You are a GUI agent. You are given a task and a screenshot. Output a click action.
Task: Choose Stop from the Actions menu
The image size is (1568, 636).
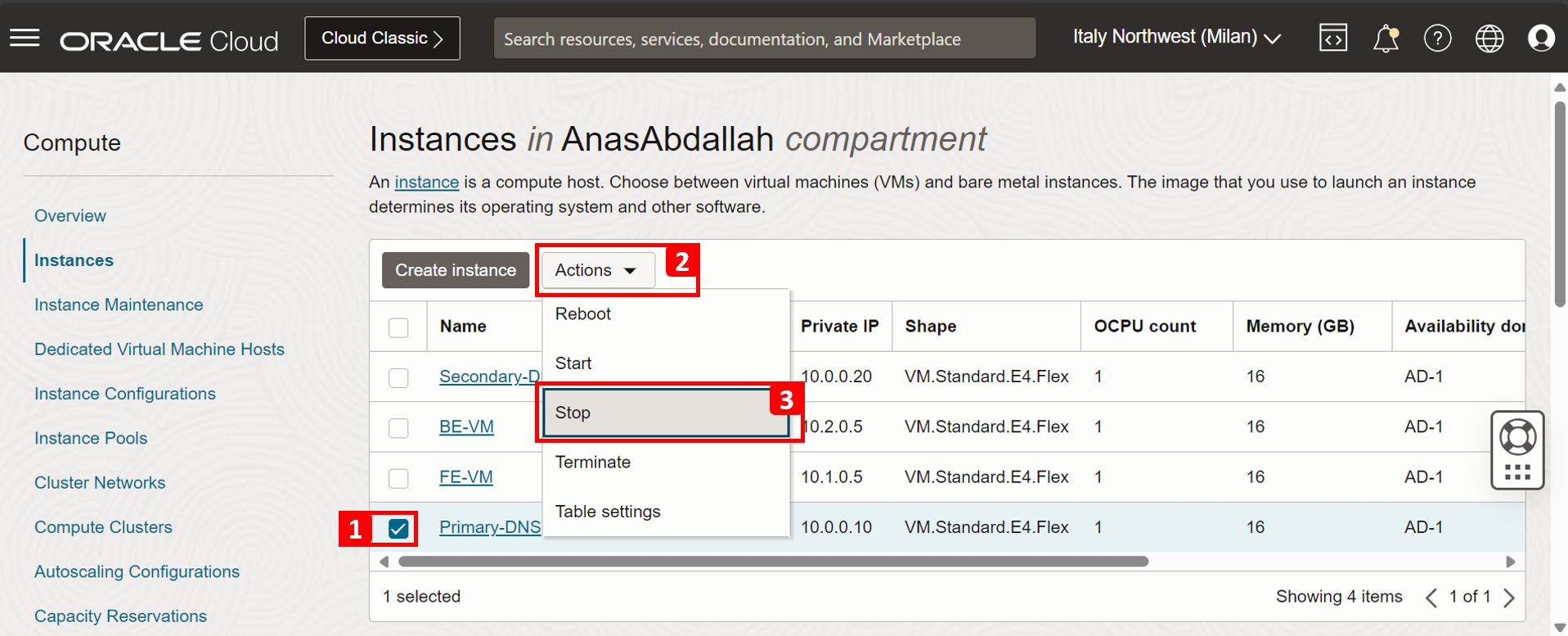point(666,413)
